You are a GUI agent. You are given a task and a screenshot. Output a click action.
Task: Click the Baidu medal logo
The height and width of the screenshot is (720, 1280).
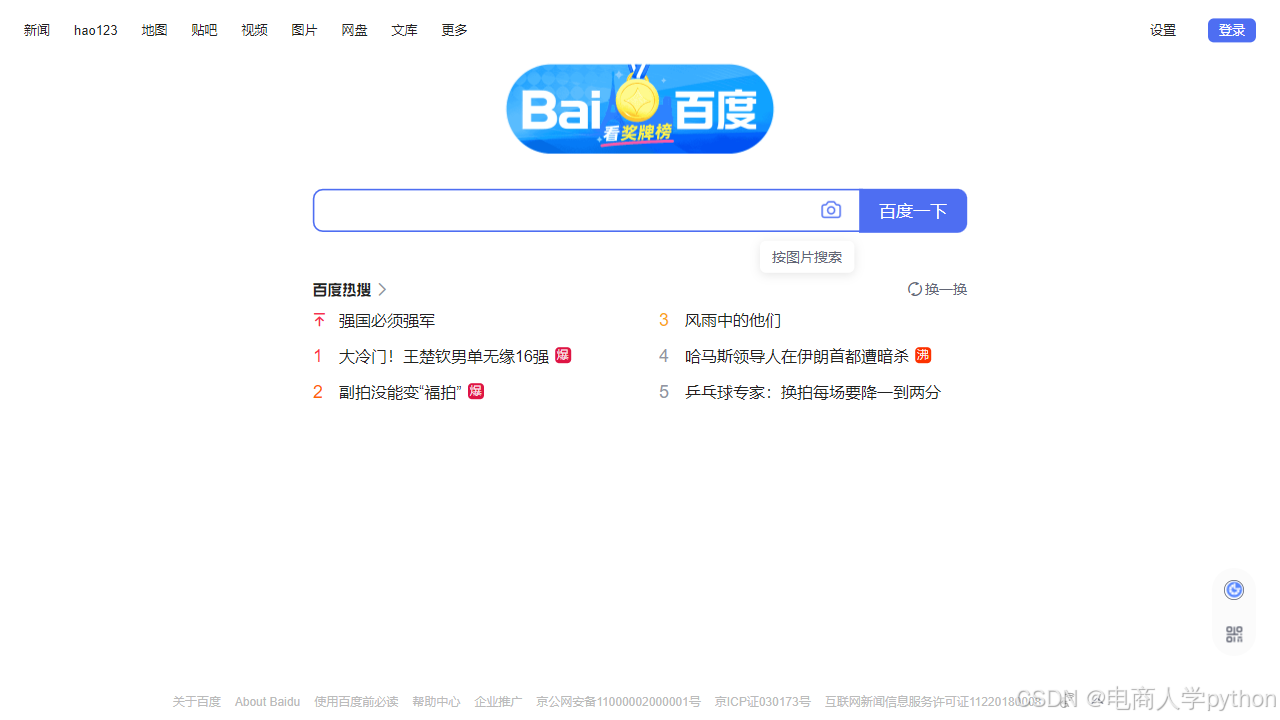pos(640,108)
